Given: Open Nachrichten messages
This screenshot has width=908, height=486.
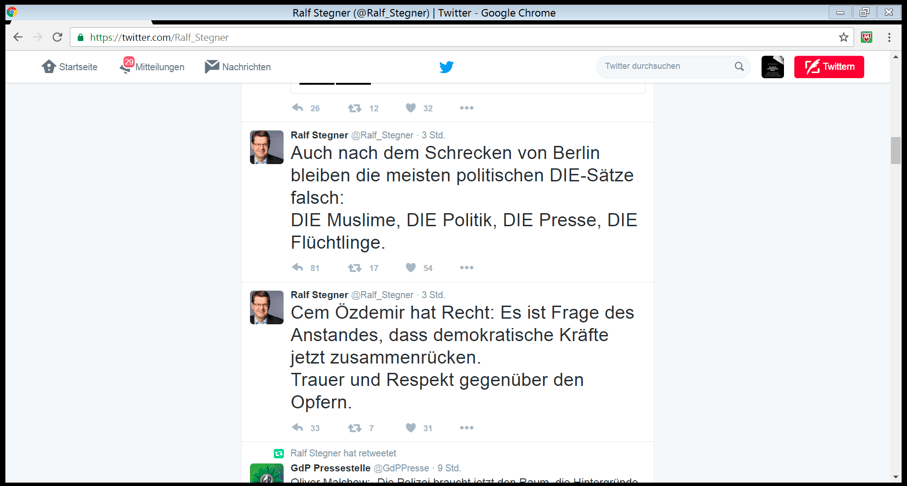Looking at the screenshot, I should coord(238,67).
